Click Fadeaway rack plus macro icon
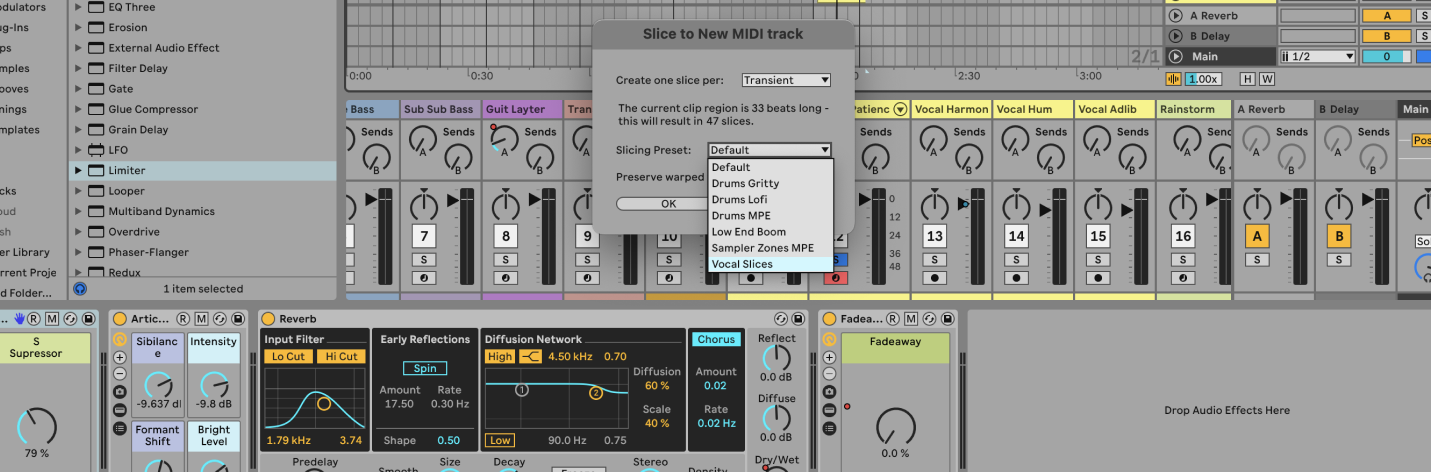 click(x=829, y=357)
